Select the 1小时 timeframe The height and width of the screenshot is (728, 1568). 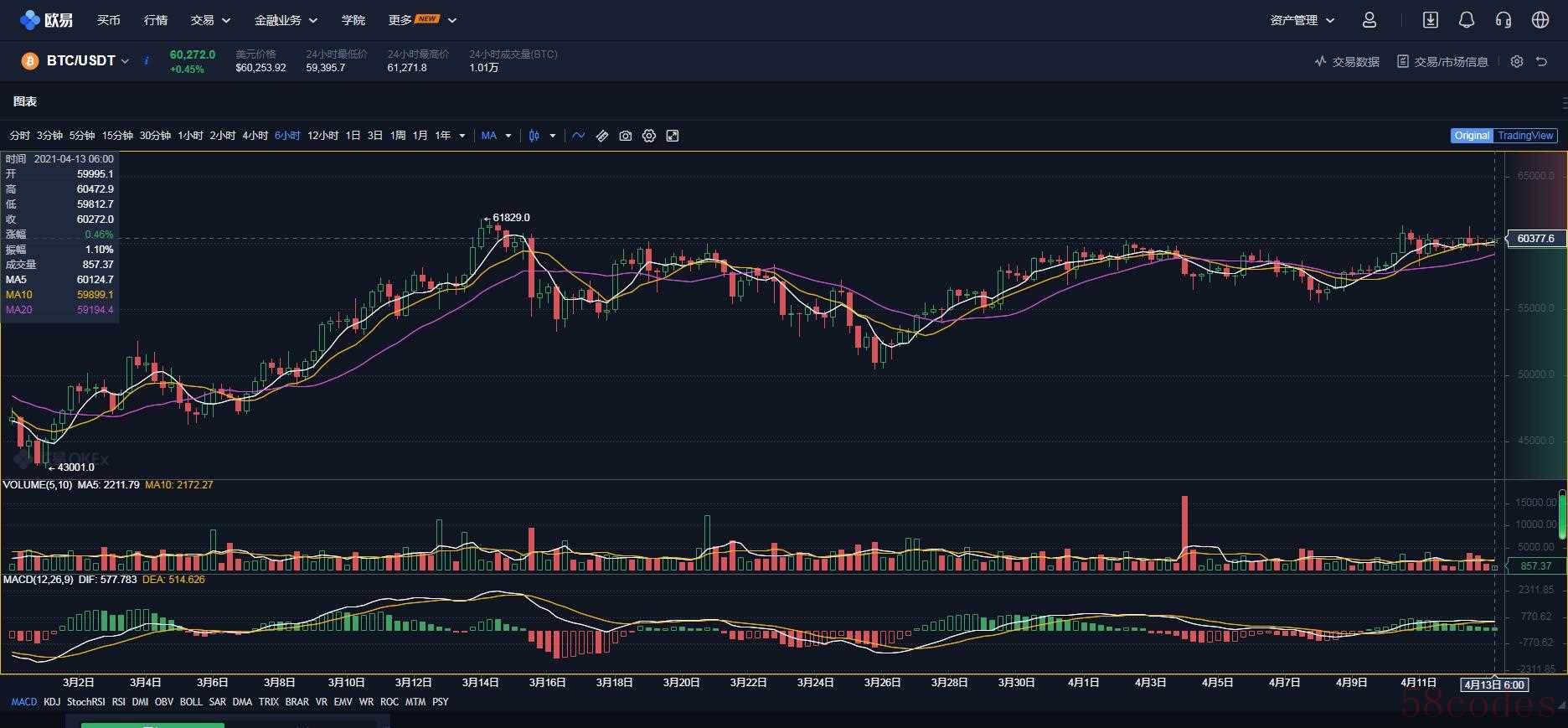(x=190, y=136)
